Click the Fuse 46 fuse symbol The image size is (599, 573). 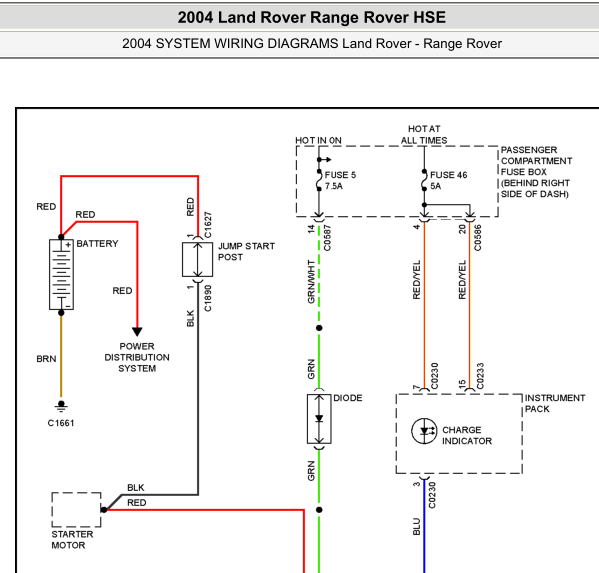pos(424,180)
